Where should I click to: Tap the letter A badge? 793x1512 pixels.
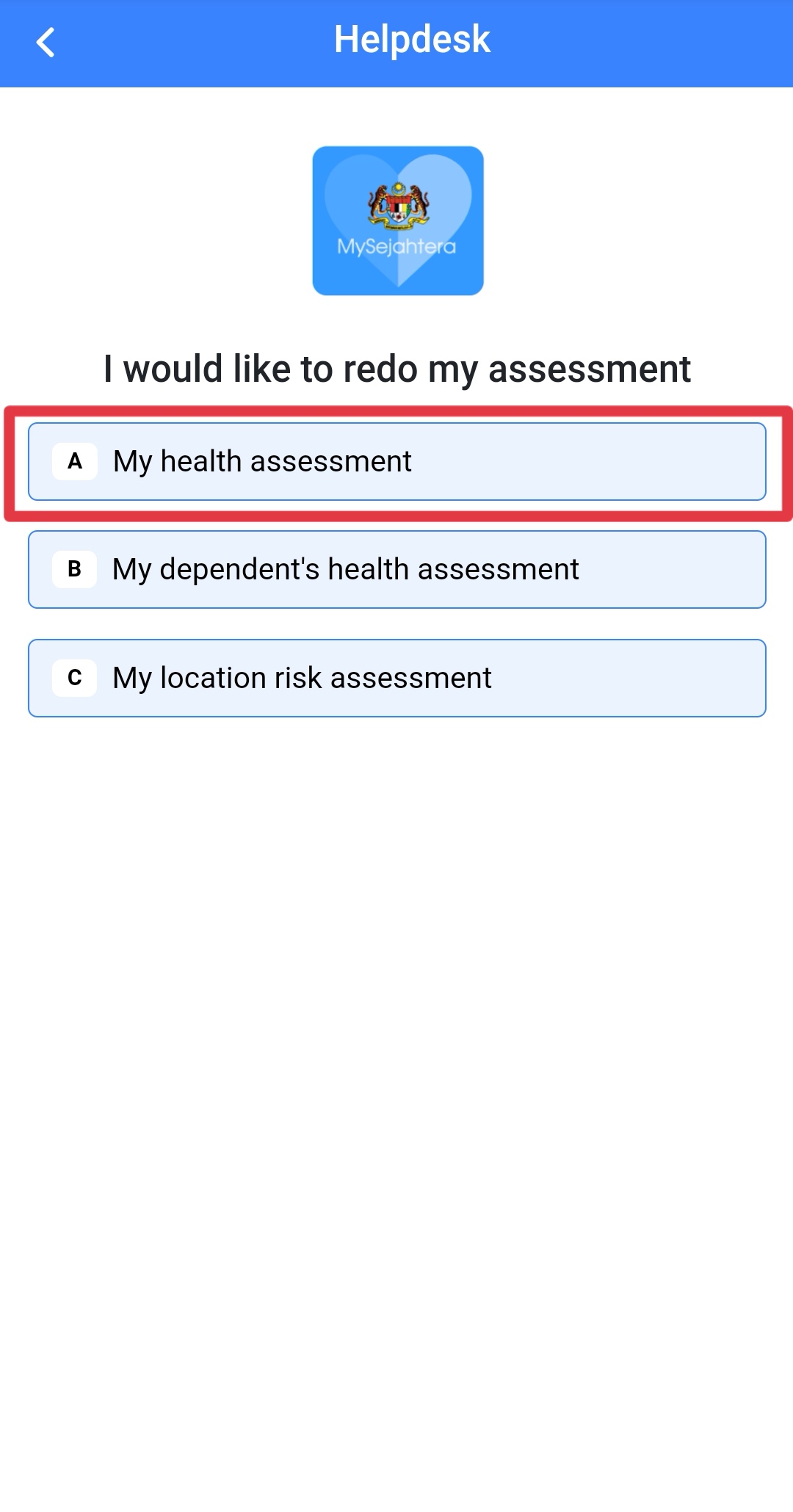[75, 461]
